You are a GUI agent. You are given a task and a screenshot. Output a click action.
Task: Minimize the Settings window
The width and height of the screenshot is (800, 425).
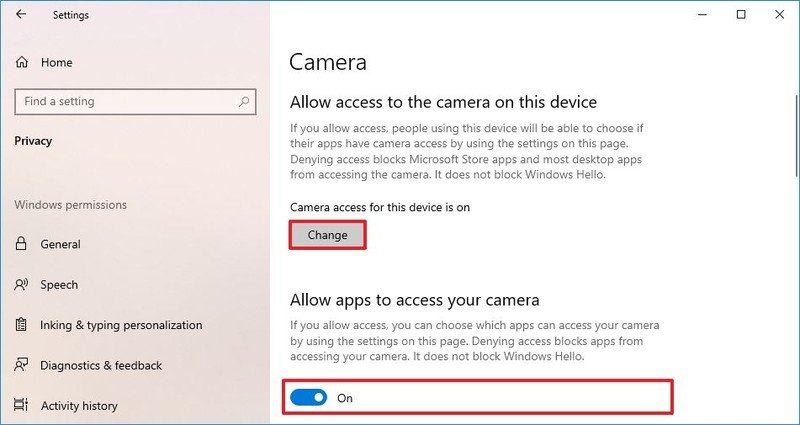[702, 15]
